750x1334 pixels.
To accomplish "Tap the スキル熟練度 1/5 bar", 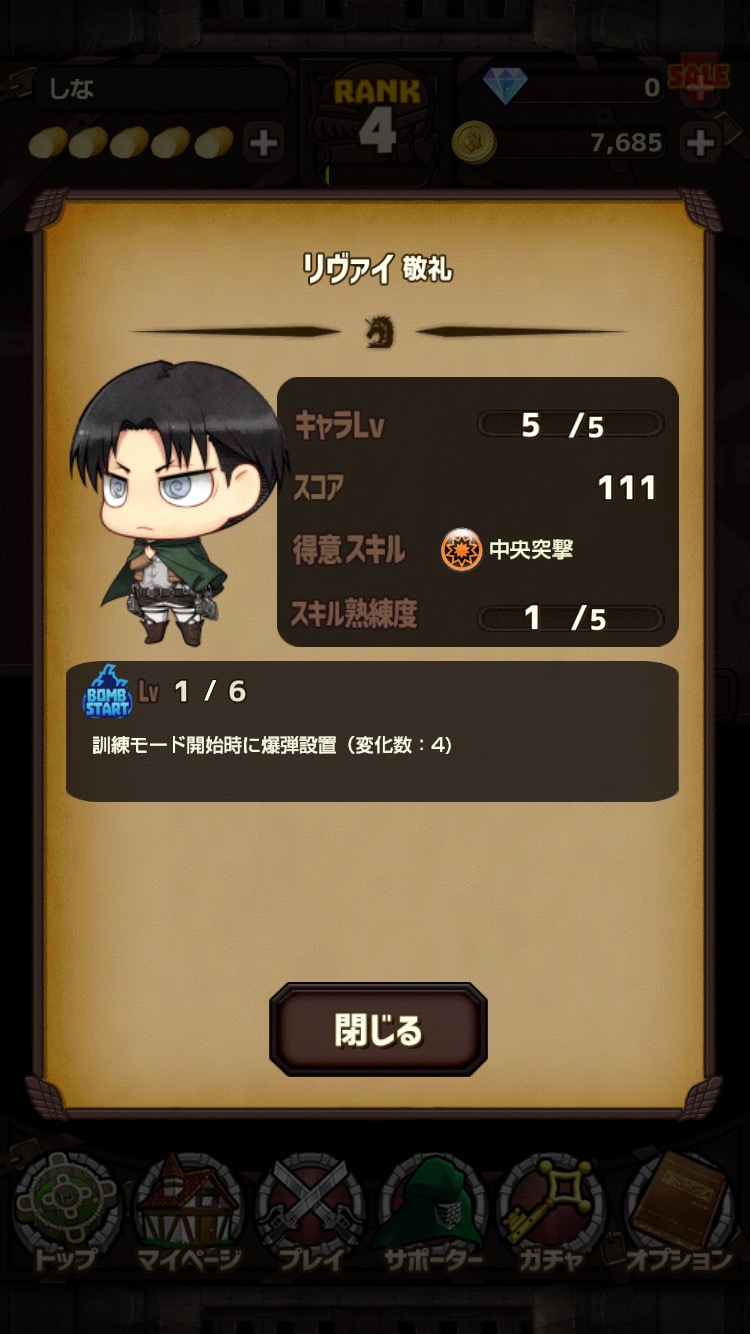I will 570,618.
